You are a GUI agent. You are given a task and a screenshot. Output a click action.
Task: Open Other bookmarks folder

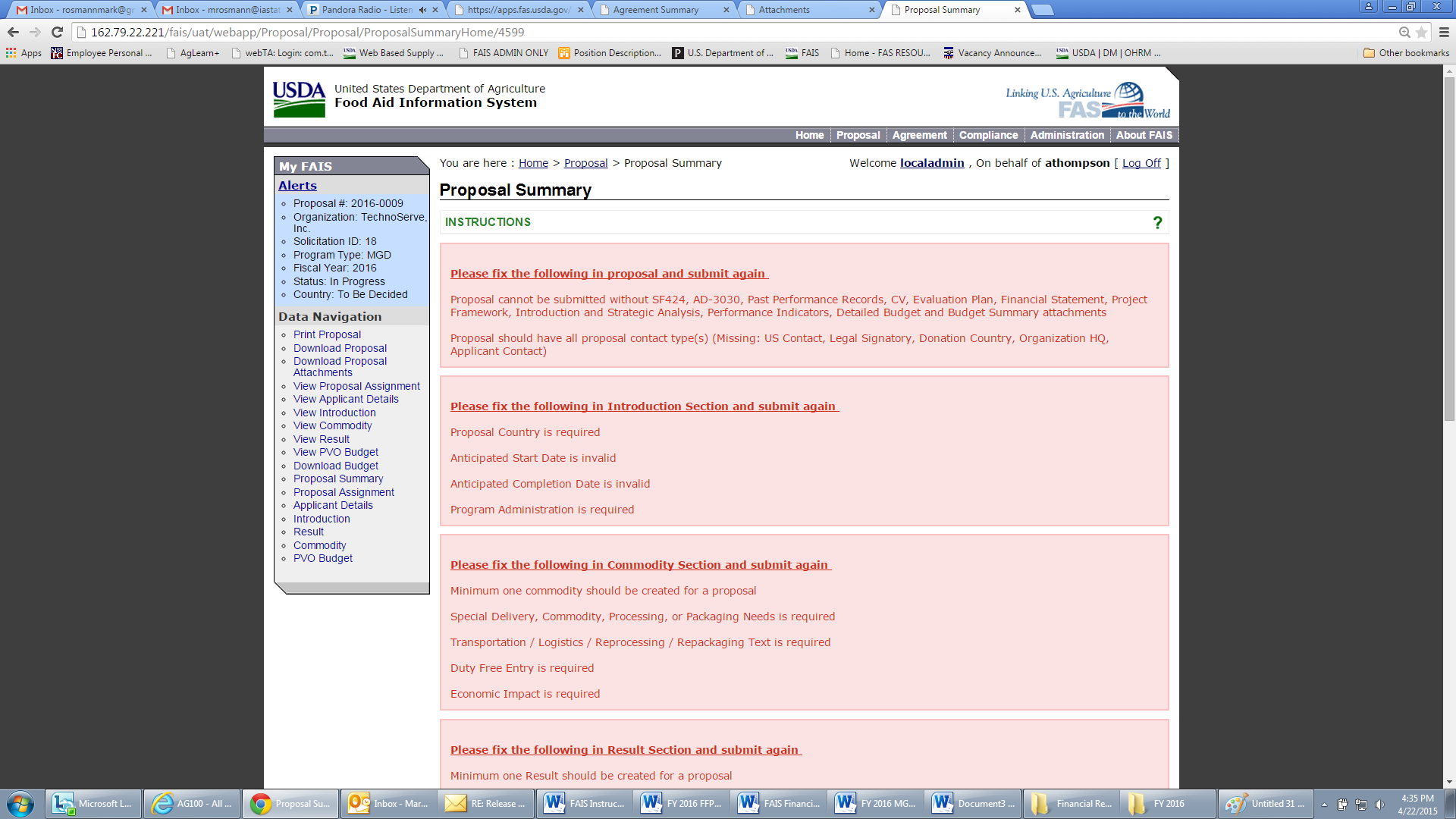1406,53
